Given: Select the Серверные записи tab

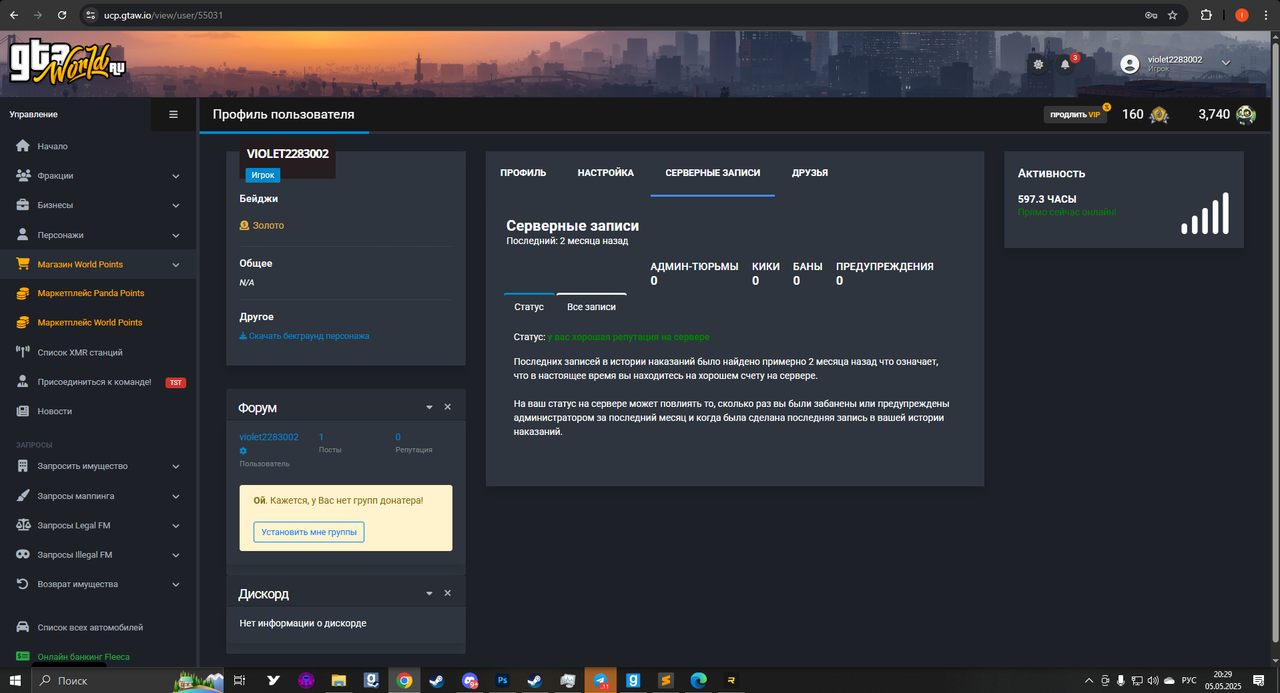Looking at the screenshot, I should 713,173.
